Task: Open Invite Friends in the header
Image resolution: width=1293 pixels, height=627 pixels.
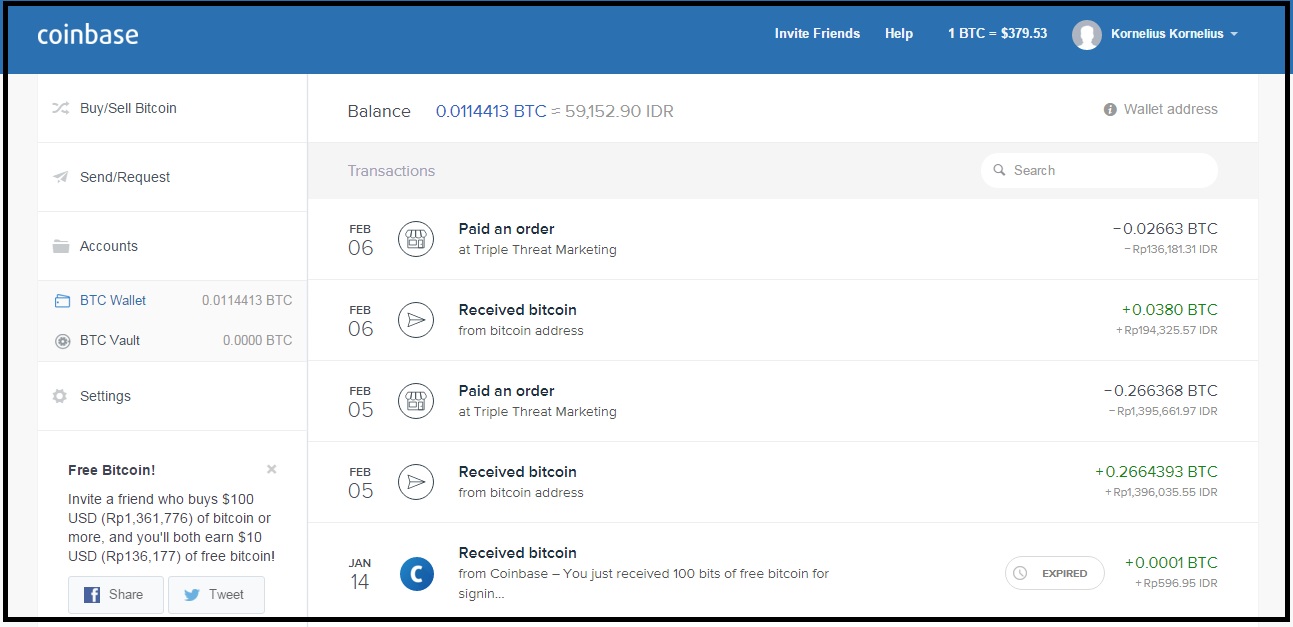Action: click(817, 34)
